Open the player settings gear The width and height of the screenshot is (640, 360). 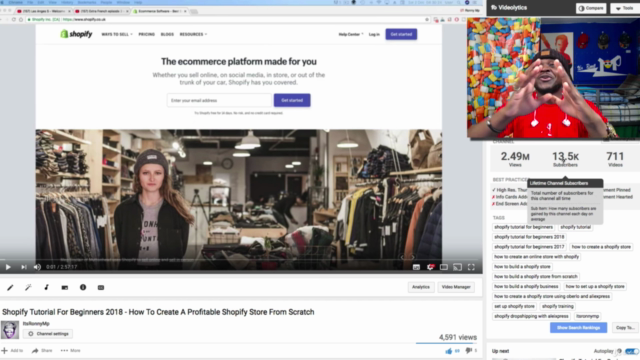(430, 267)
